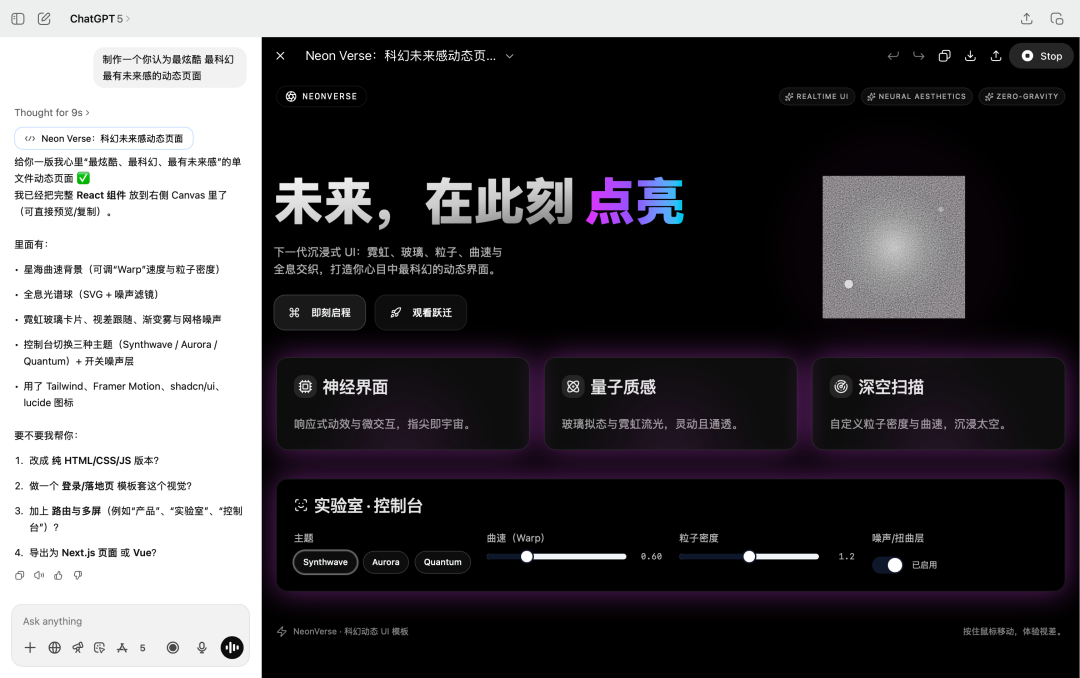Start dictation with microphone icon
This screenshot has width=1080, height=678.
point(202,648)
